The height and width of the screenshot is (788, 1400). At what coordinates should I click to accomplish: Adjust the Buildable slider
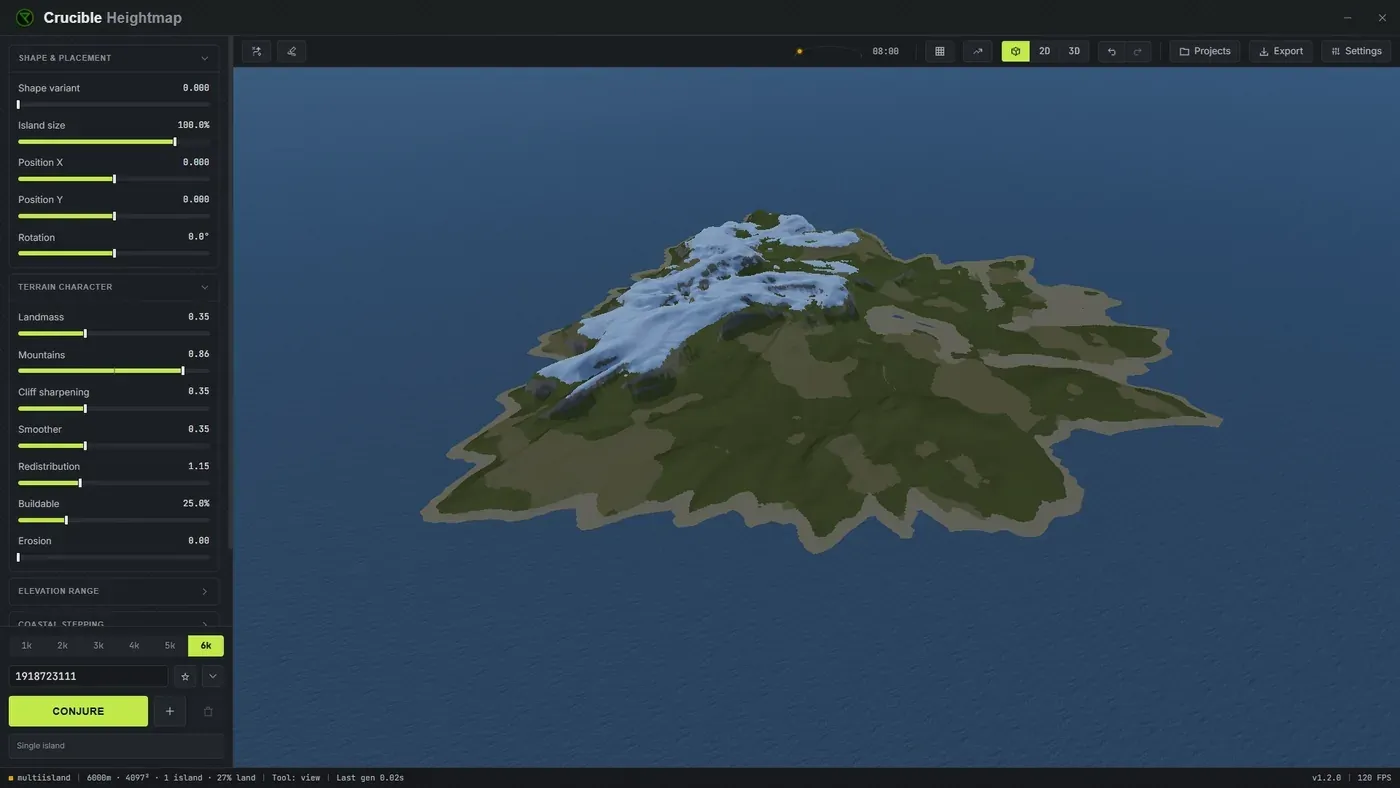pos(114,519)
